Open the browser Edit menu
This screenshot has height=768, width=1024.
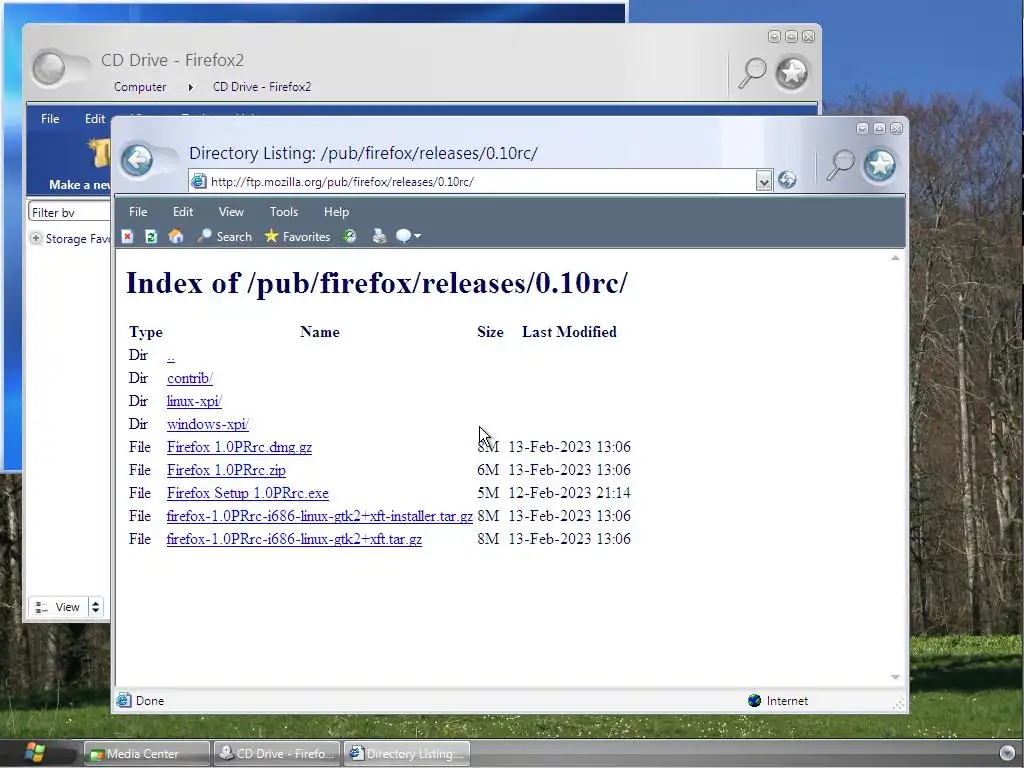pos(183,212)
